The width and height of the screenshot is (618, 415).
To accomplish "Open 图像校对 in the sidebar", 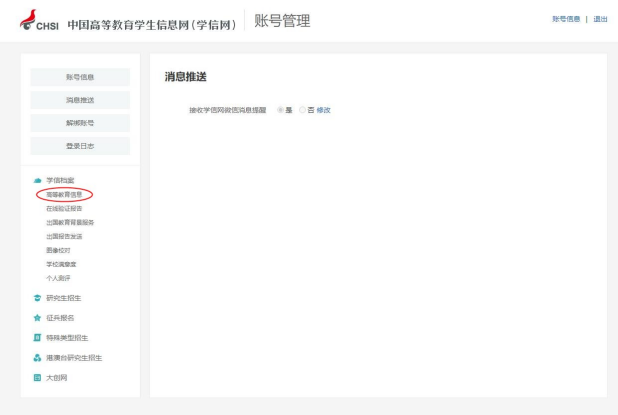I will tap(58, 250).
